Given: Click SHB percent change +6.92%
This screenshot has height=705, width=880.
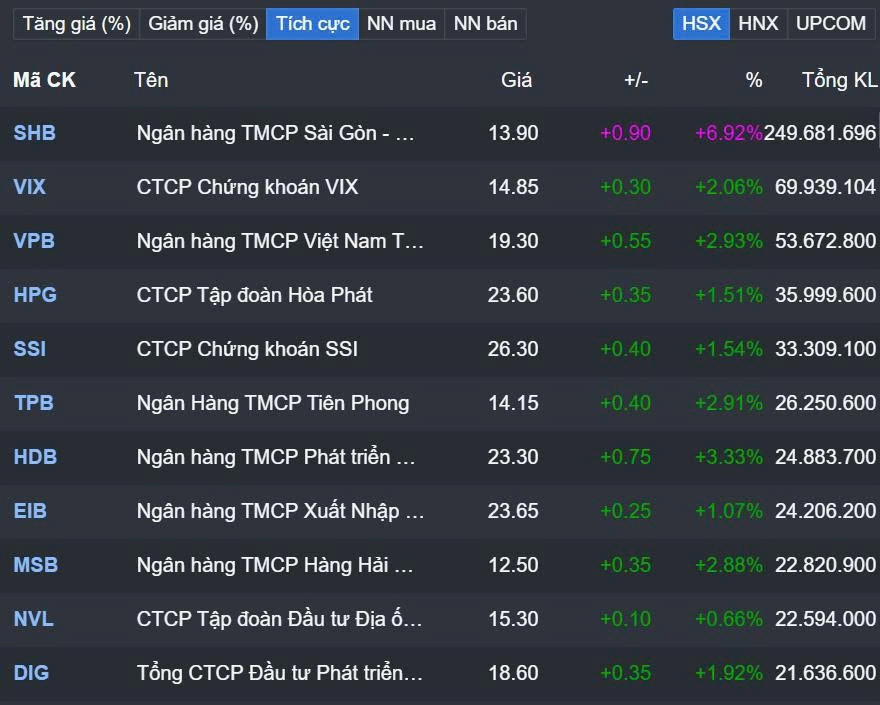Looking at the screenshot, I should [728, 133].
